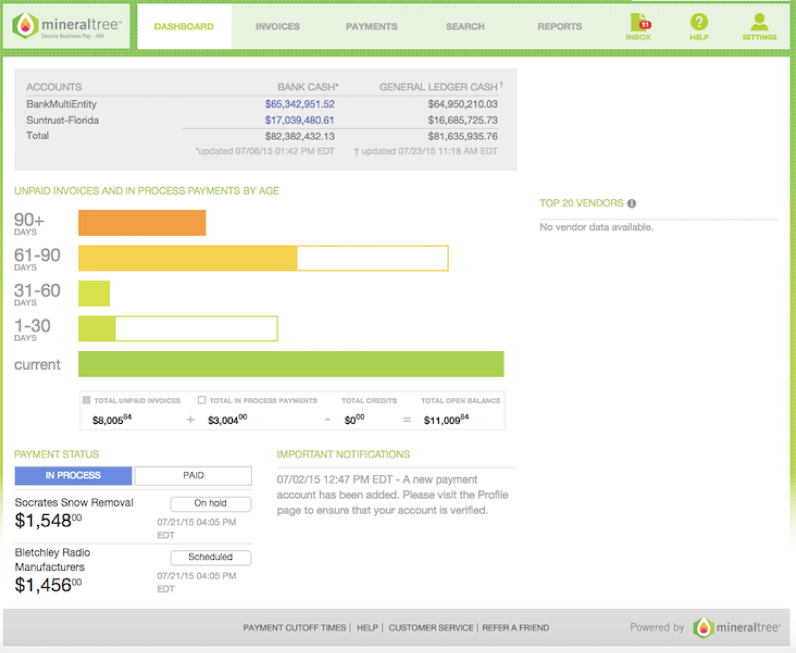Open the Help question mark icon
Image resolution: width=796 pixels, height=653 pixels.
coord(699,26)
